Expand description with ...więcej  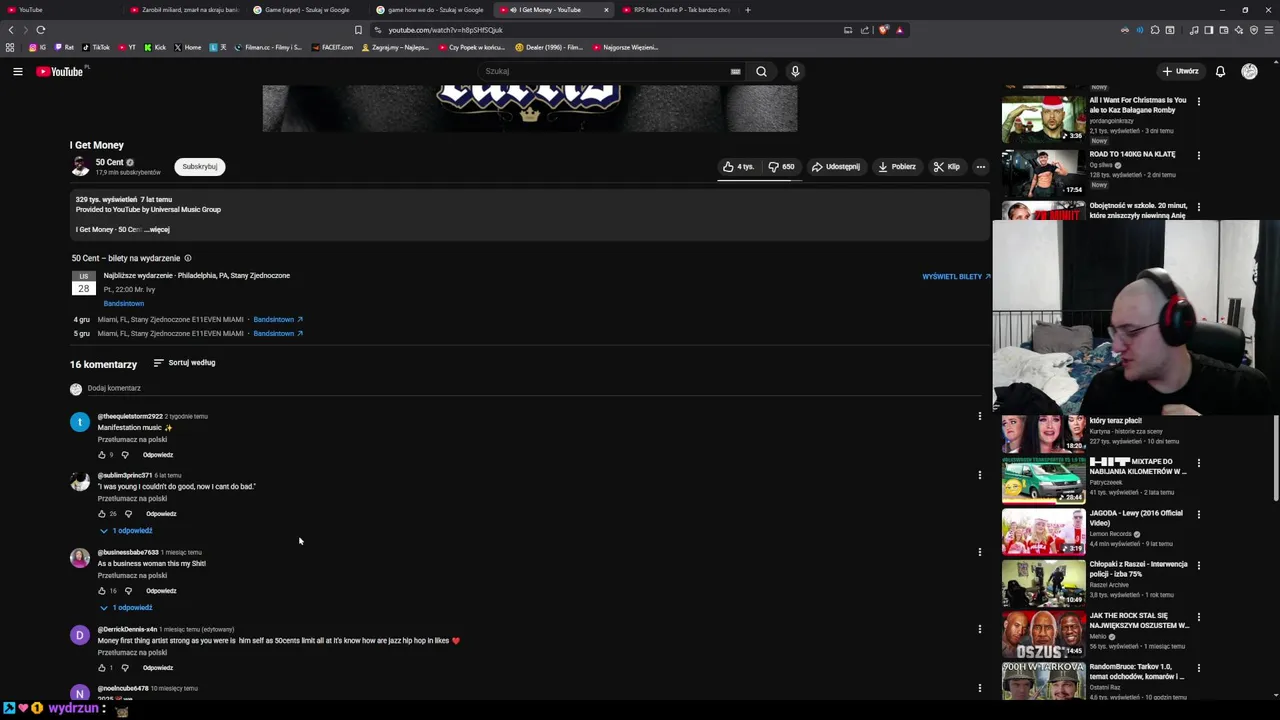click(x=157, y=229)
